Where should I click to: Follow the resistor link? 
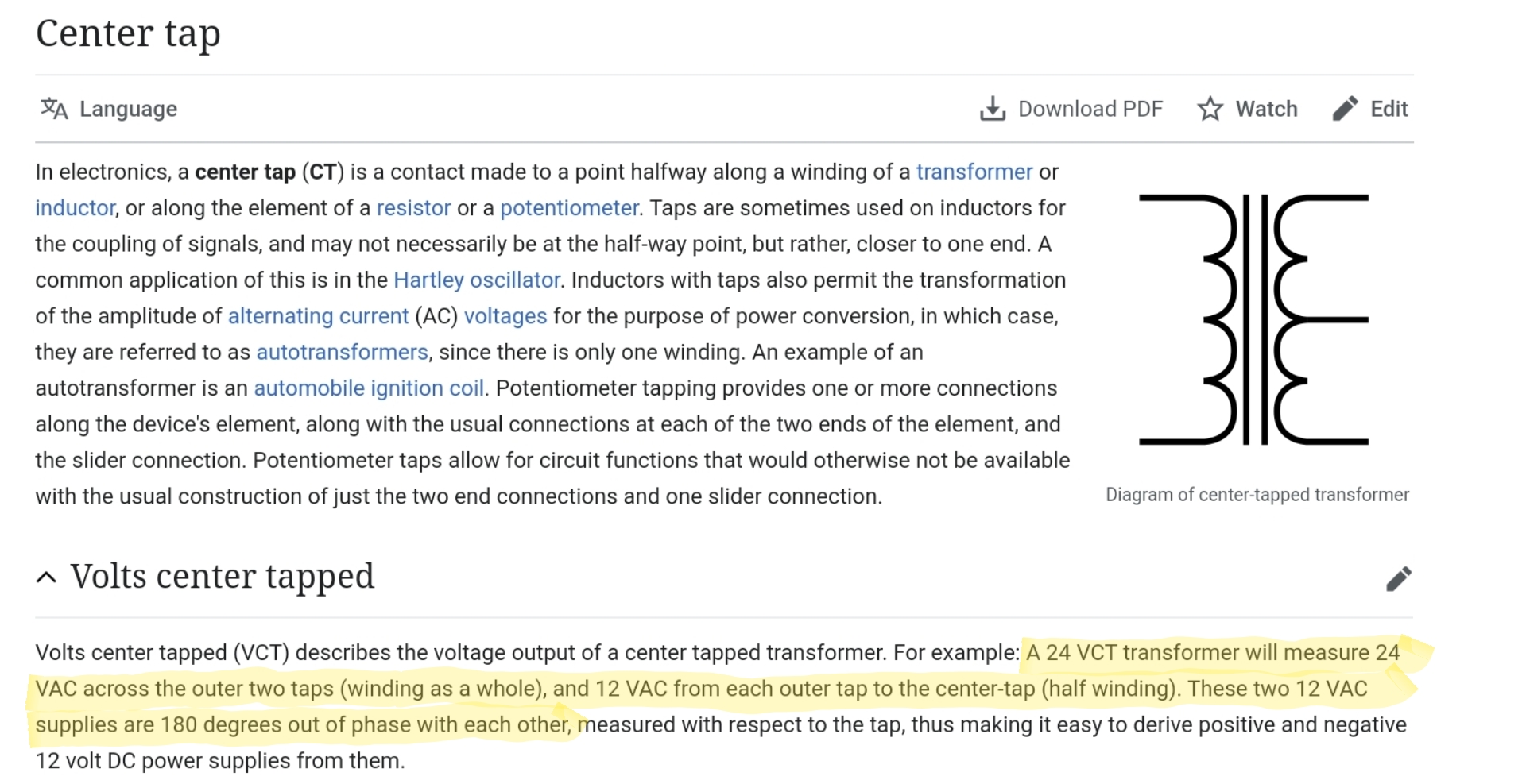coord(413,208)
